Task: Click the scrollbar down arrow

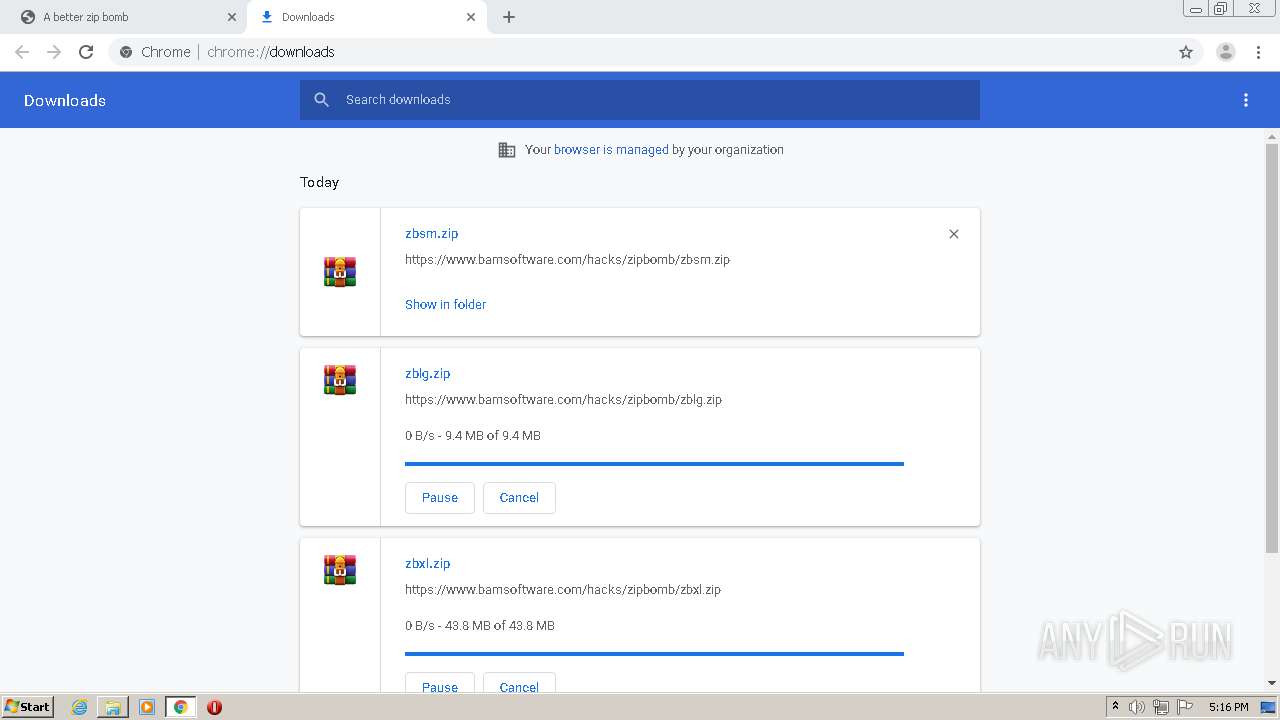Action: click(1272, 683)
